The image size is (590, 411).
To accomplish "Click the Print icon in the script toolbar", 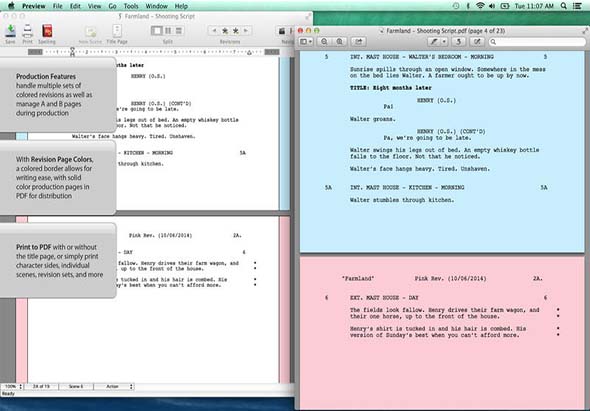I will pyautogui.click(x=27, y=30).
